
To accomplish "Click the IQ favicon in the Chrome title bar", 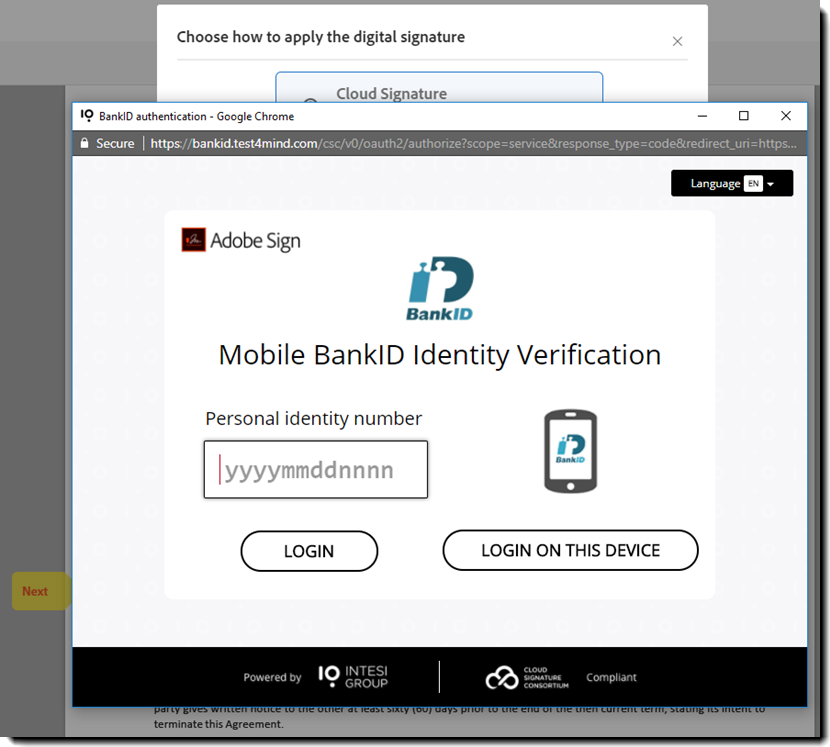I will 85,116.
